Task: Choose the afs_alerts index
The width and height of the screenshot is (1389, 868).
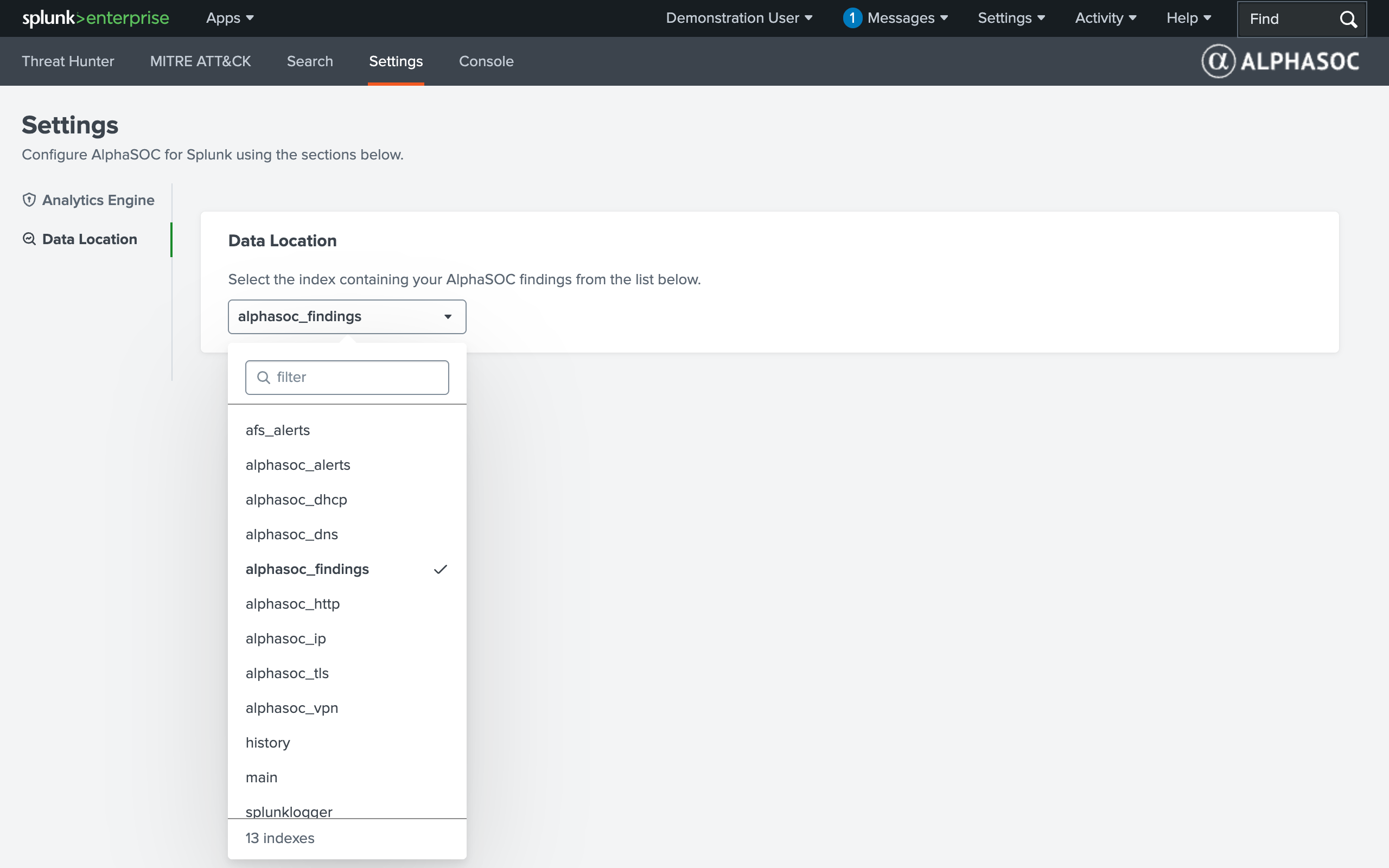Action: [x=347, y=431]
